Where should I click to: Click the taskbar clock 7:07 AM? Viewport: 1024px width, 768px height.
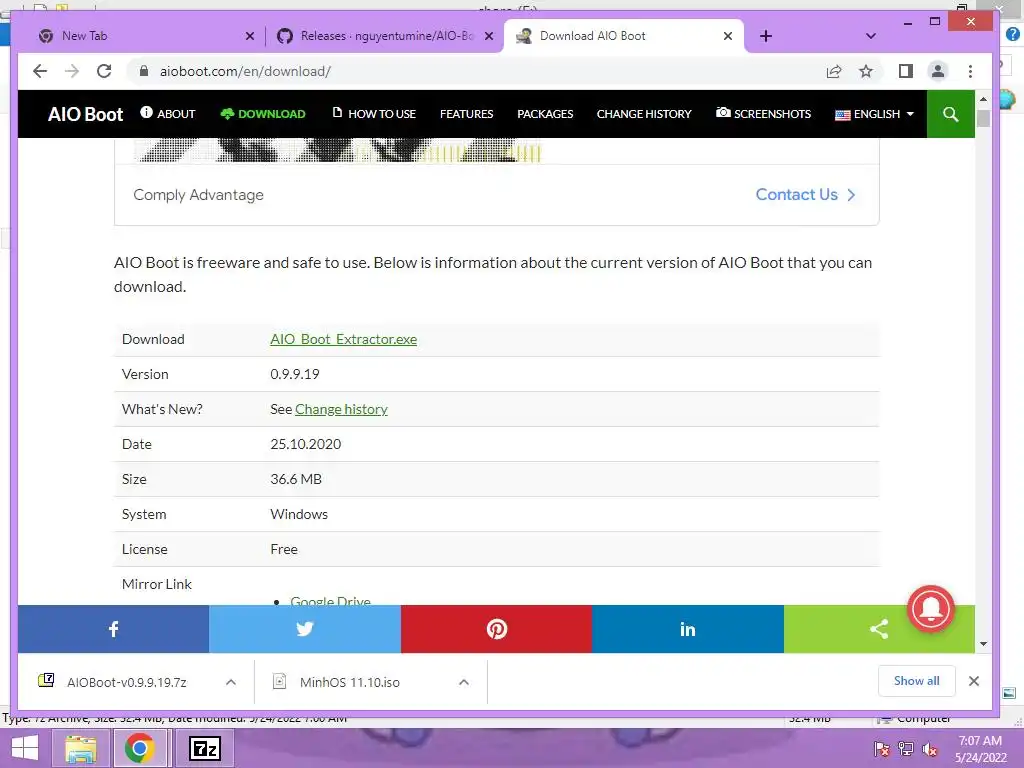coord(980,741)
